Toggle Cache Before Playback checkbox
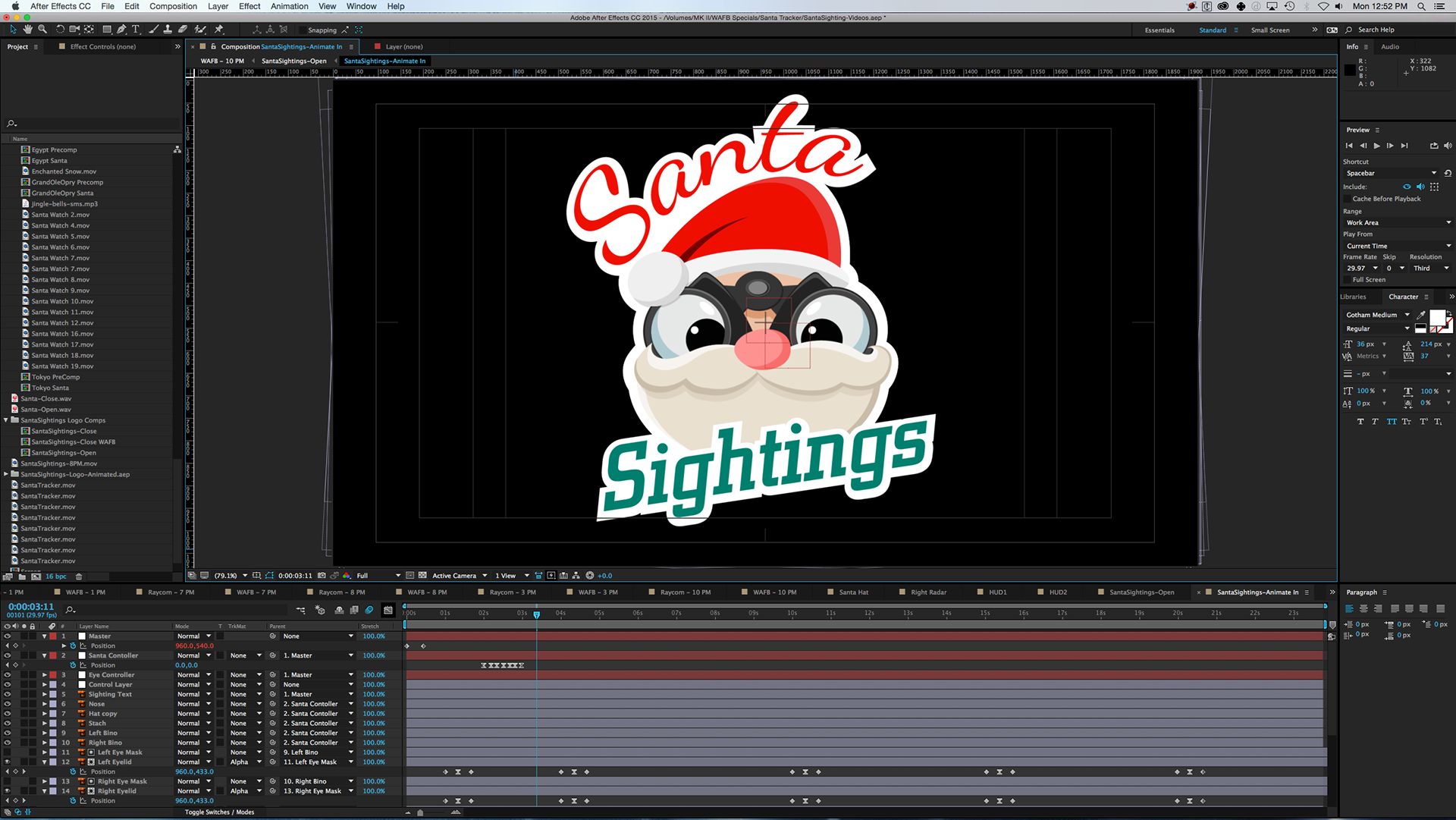This screenshot has width=1456, height=820. point(1348,199)
